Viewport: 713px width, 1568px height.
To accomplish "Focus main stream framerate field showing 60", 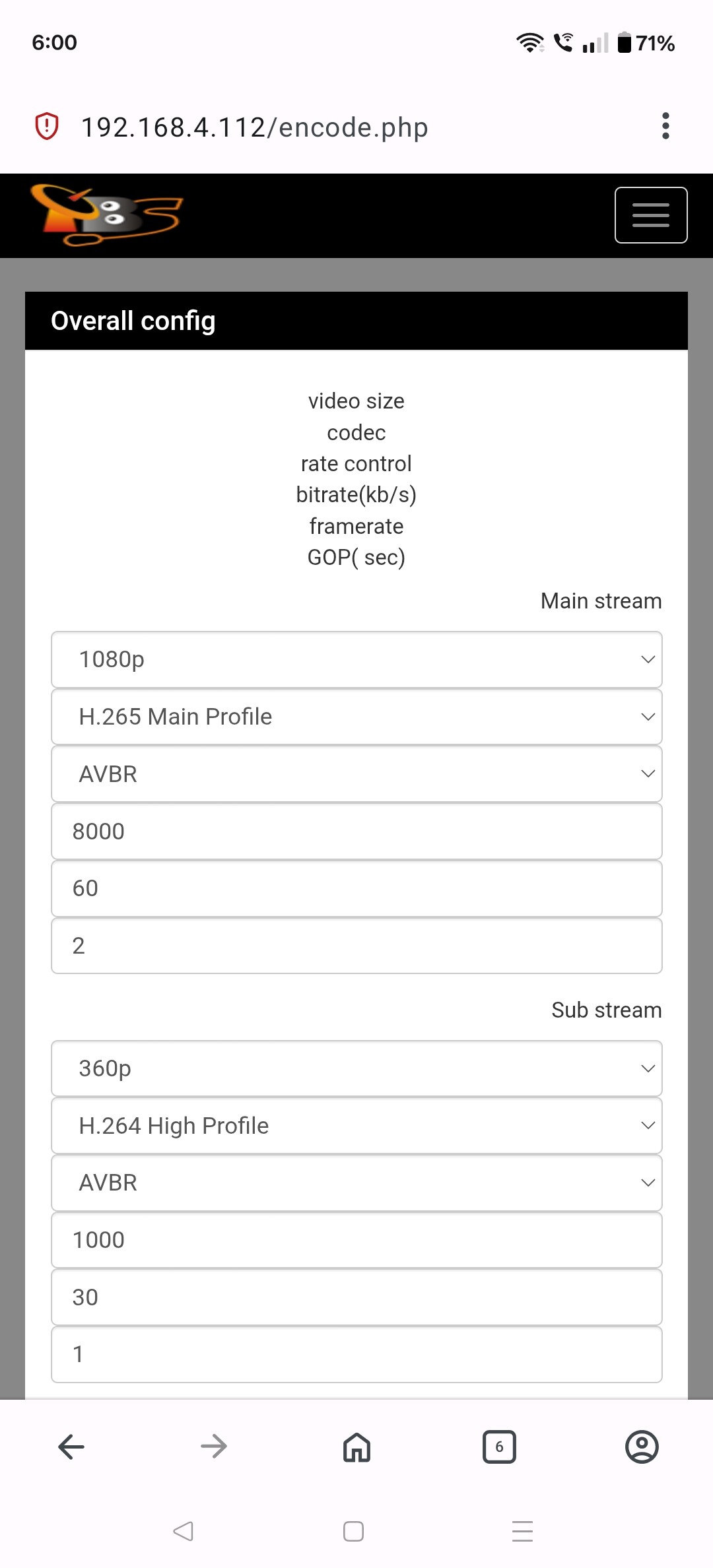I will click(356, 888).
